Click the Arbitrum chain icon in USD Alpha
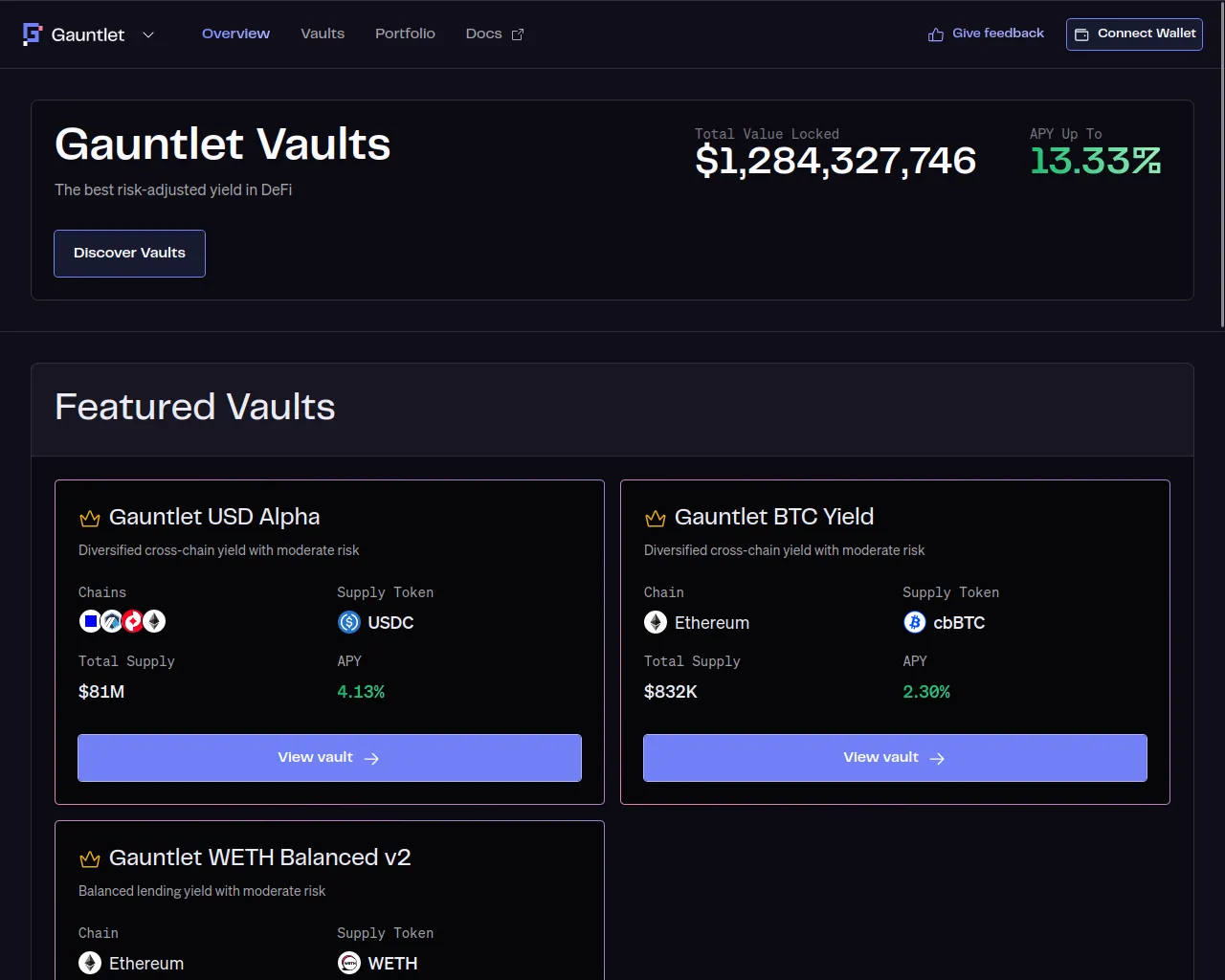Viewport: 1225px width, 980px height. tap(112, 622)
